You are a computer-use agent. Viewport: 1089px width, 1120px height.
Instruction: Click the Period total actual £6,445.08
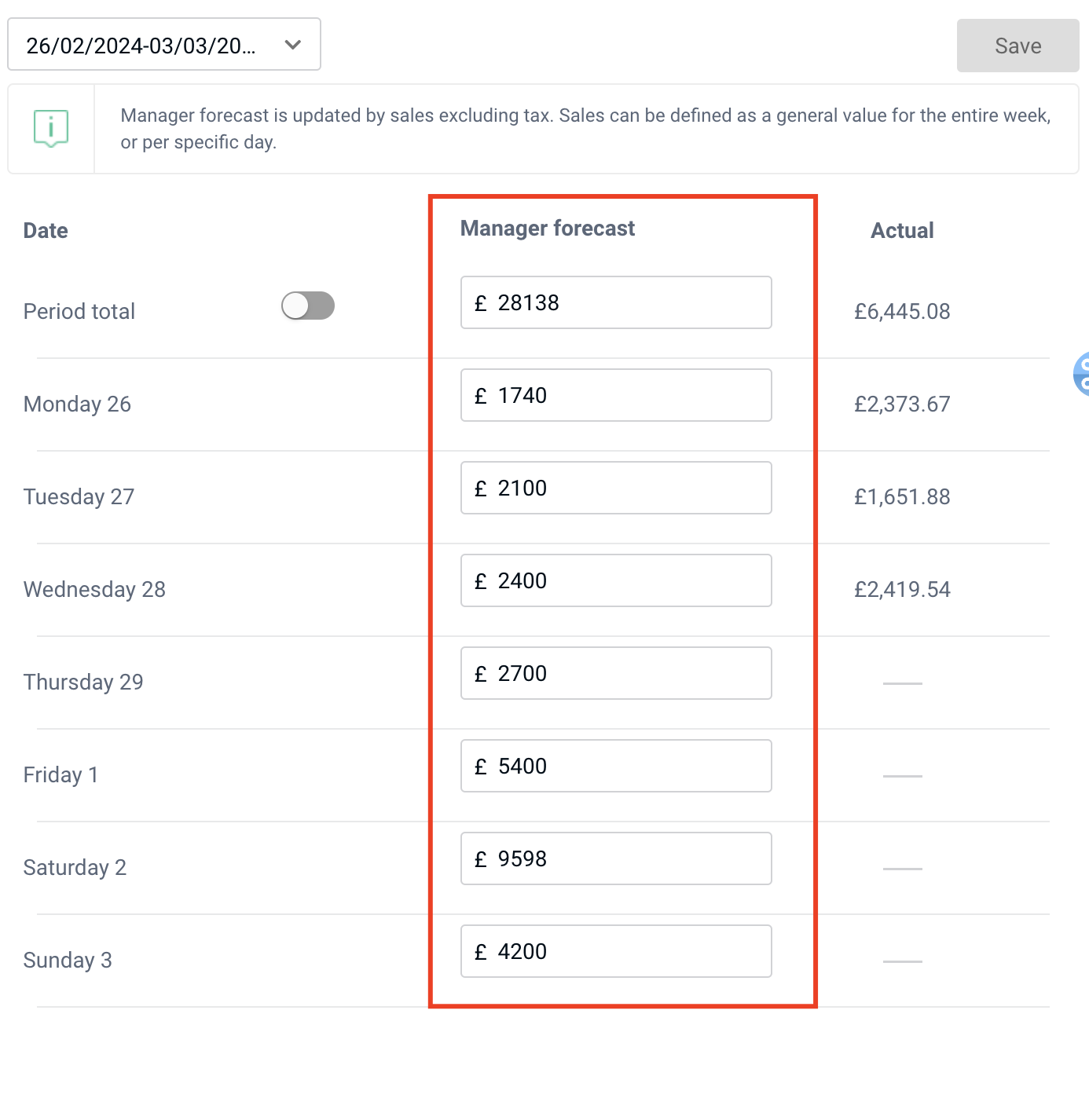point(902,312)
